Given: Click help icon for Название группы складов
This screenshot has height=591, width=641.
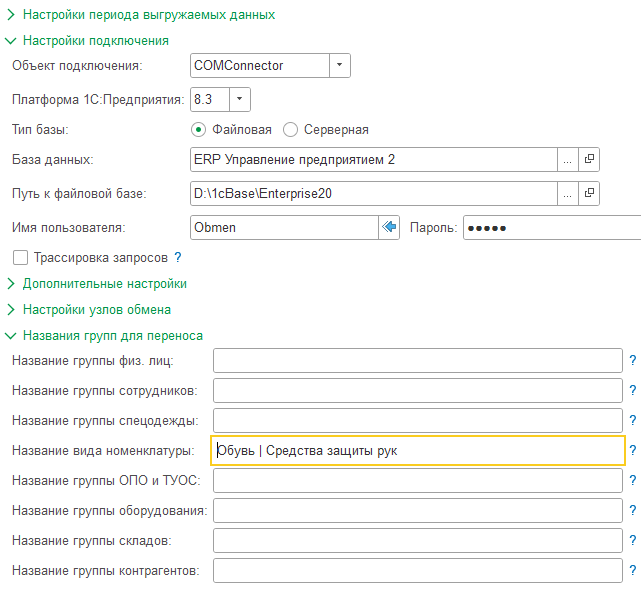Looking at the screenshot, I should pos(632,541).
